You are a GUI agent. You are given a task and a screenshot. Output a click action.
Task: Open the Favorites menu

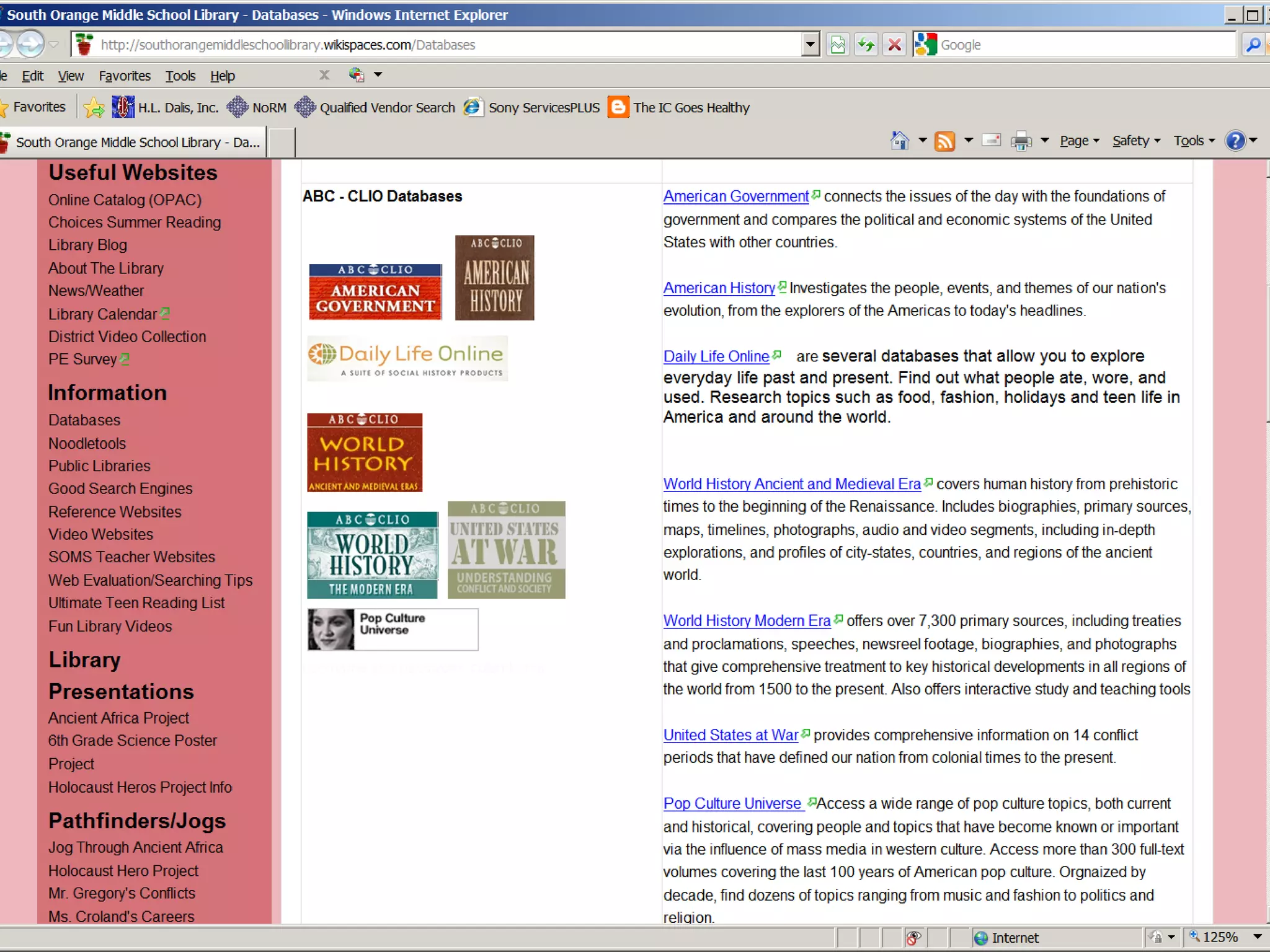coord(124,76)
